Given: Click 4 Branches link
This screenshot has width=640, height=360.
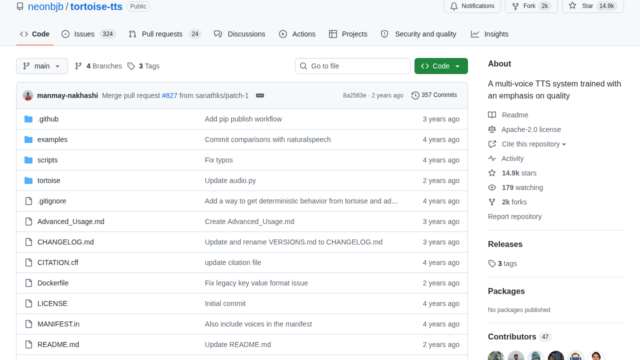Looking at the screenshot, I should (98, 66).
